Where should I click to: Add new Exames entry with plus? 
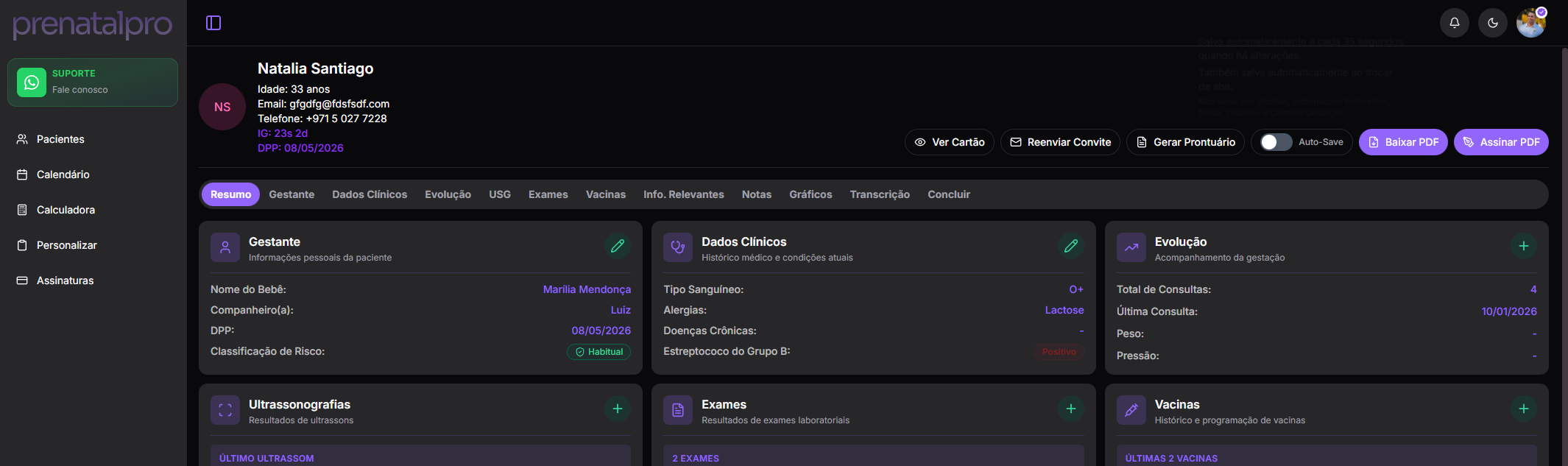tap(1070, 409)
